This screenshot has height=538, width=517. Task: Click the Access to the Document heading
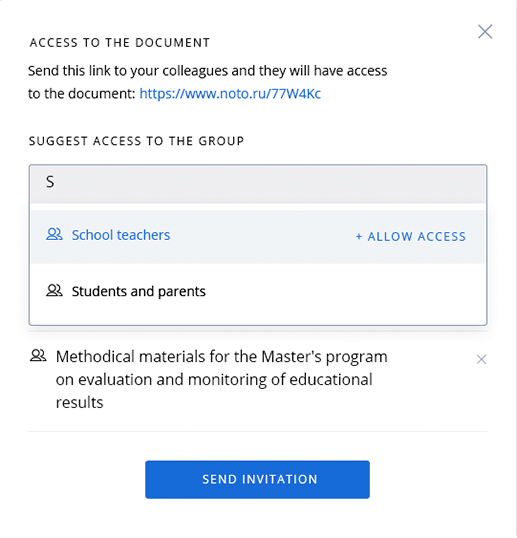pos(120,43)
